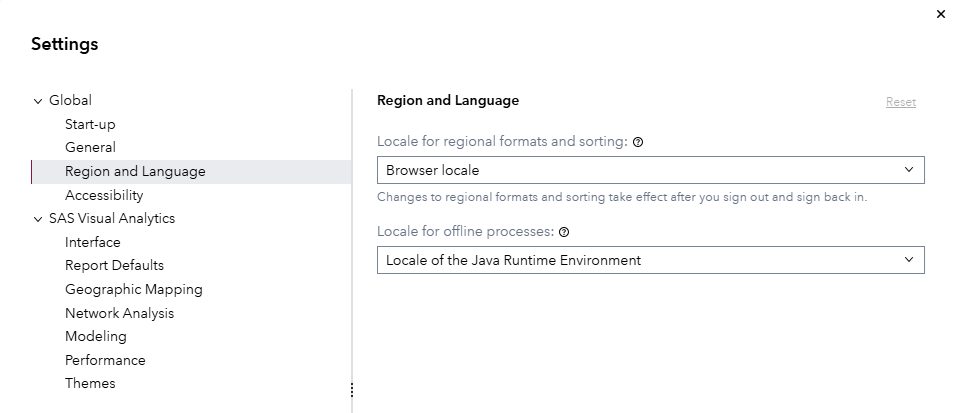Open Modeling settings
Screen dimensions: 955x413
pyautogui.click(x=96, y=336)
